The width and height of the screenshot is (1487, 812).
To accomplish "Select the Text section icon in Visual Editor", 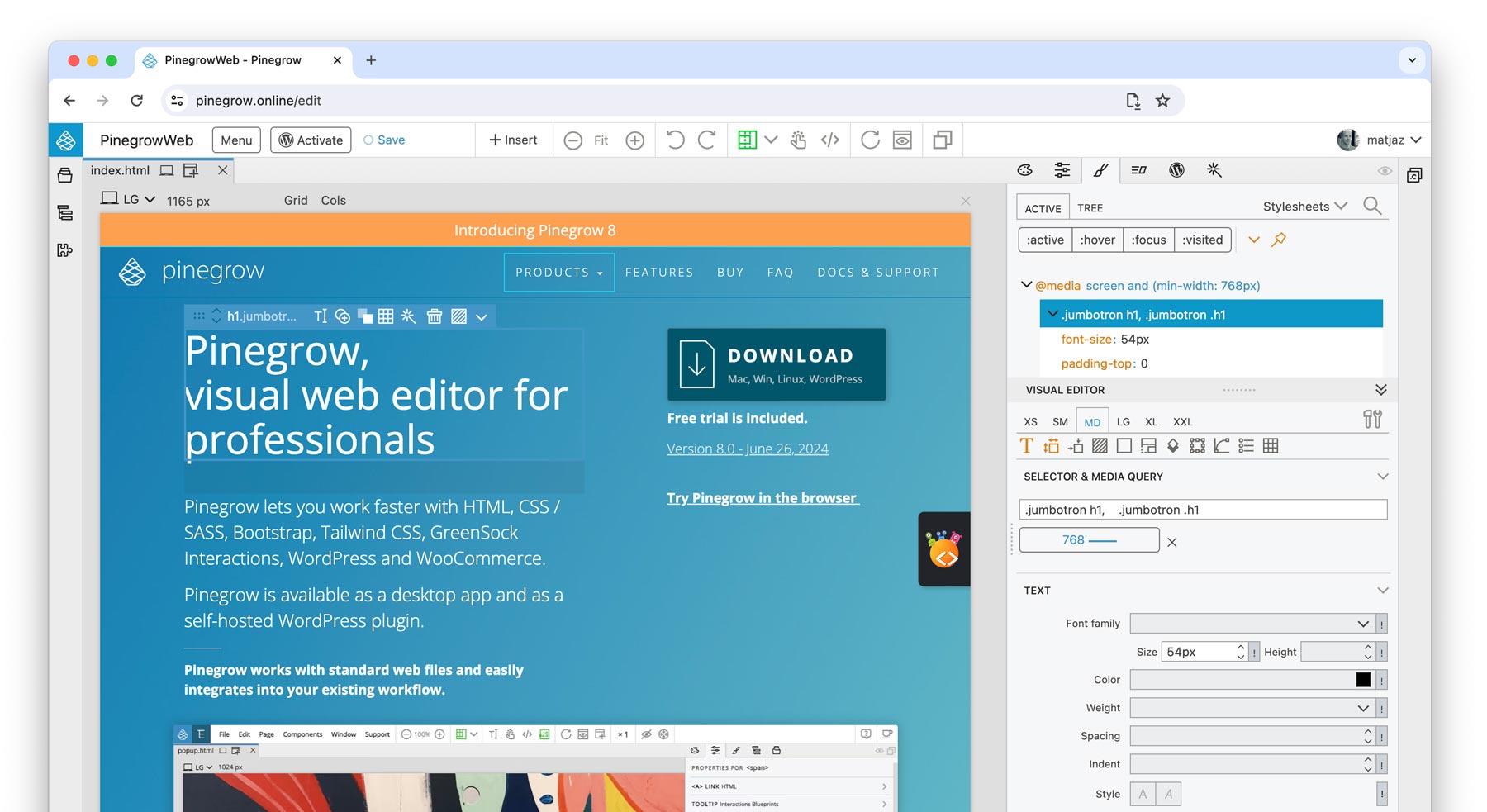I will (1027, 446).
